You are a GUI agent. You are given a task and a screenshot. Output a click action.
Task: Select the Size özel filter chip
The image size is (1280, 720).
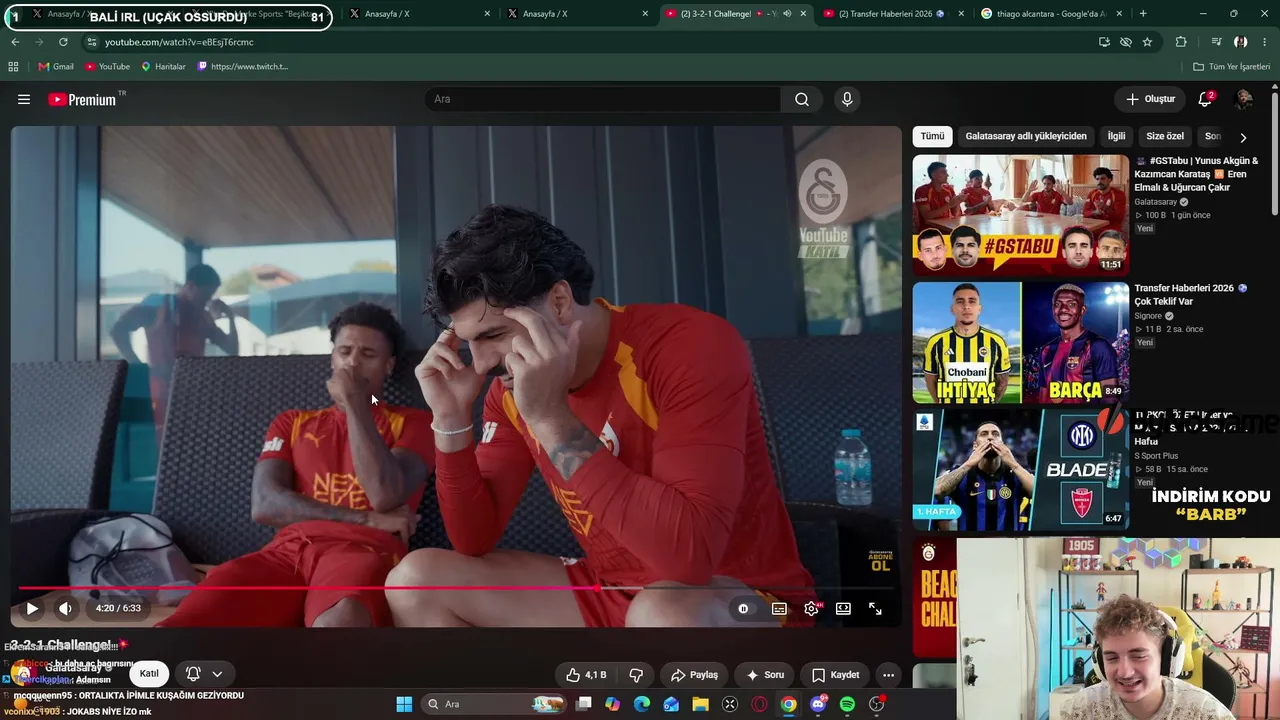(1165, 136)
